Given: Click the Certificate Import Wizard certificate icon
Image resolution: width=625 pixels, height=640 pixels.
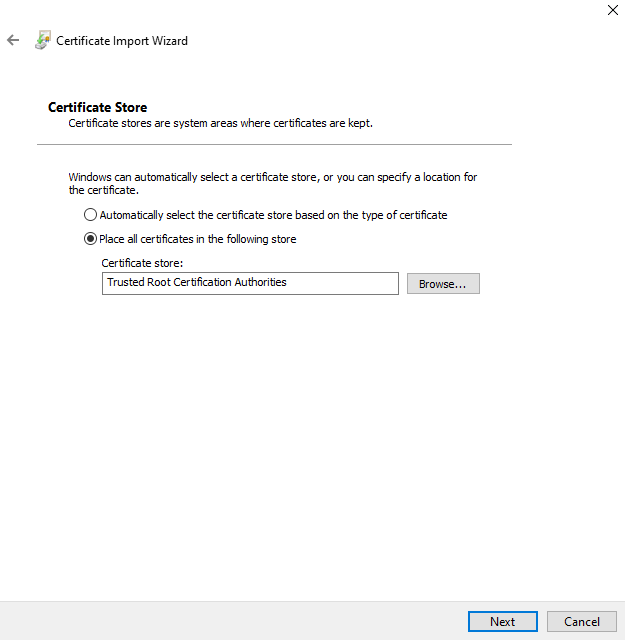Looking at the screenshot, I should point(42,41).
